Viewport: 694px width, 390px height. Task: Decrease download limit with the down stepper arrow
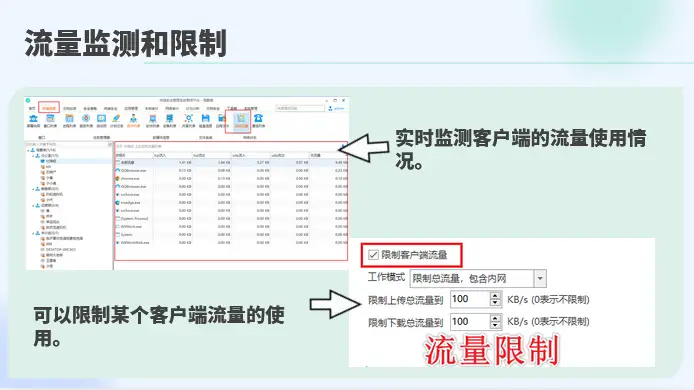(495, 325)
